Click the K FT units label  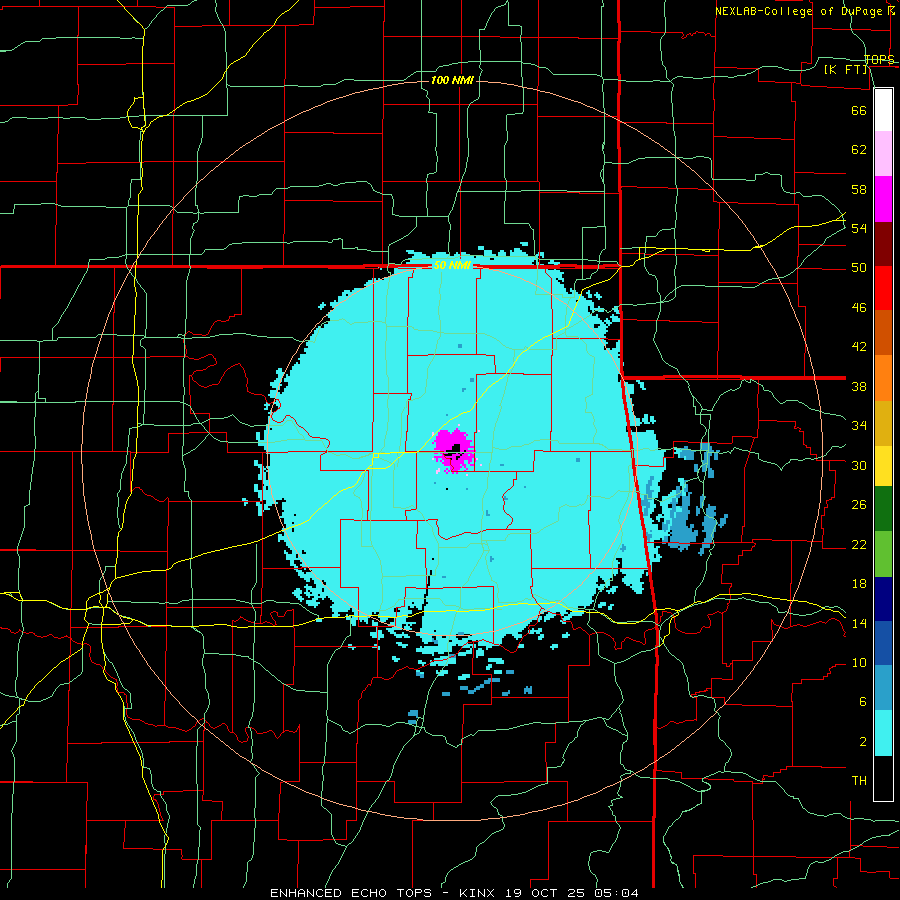coord(846,70)
